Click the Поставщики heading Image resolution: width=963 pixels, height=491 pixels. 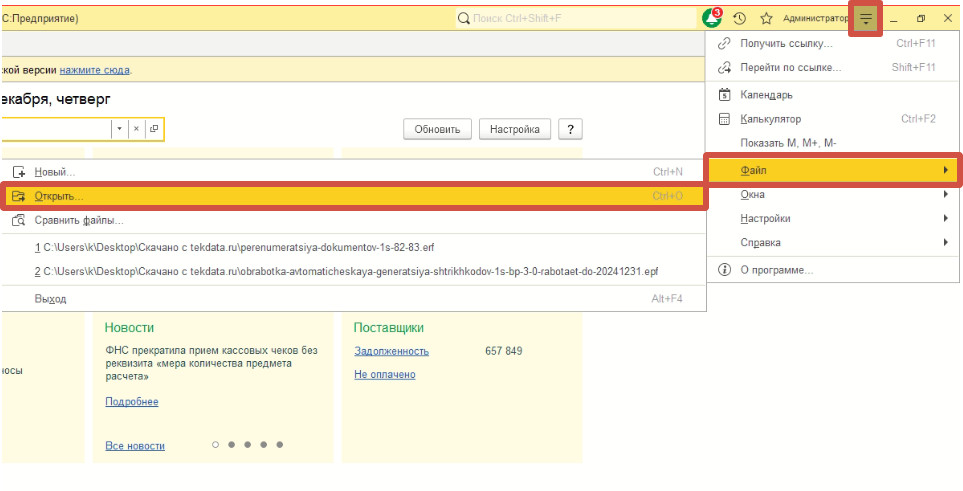coord(389,328)
